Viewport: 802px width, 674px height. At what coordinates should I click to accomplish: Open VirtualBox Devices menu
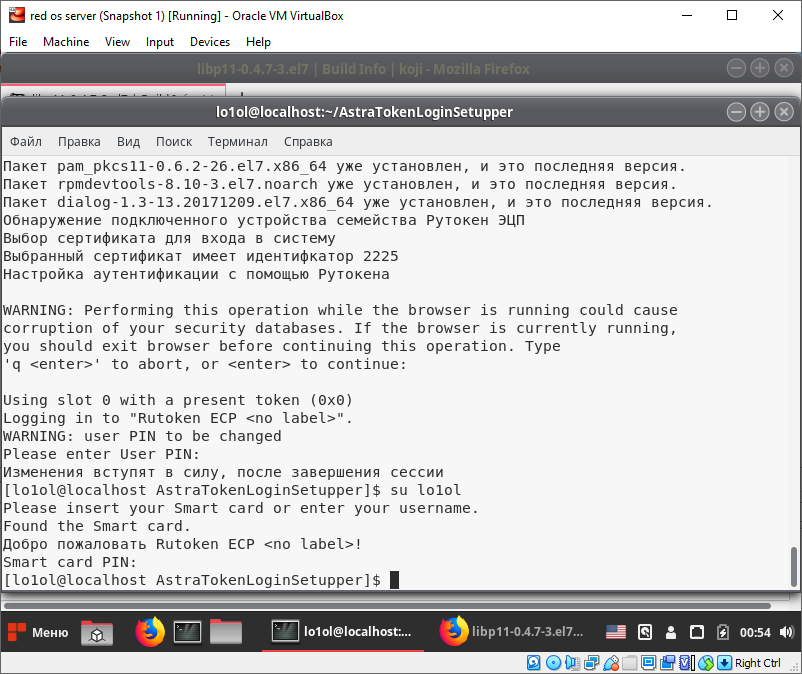click(x=210, y=42)
